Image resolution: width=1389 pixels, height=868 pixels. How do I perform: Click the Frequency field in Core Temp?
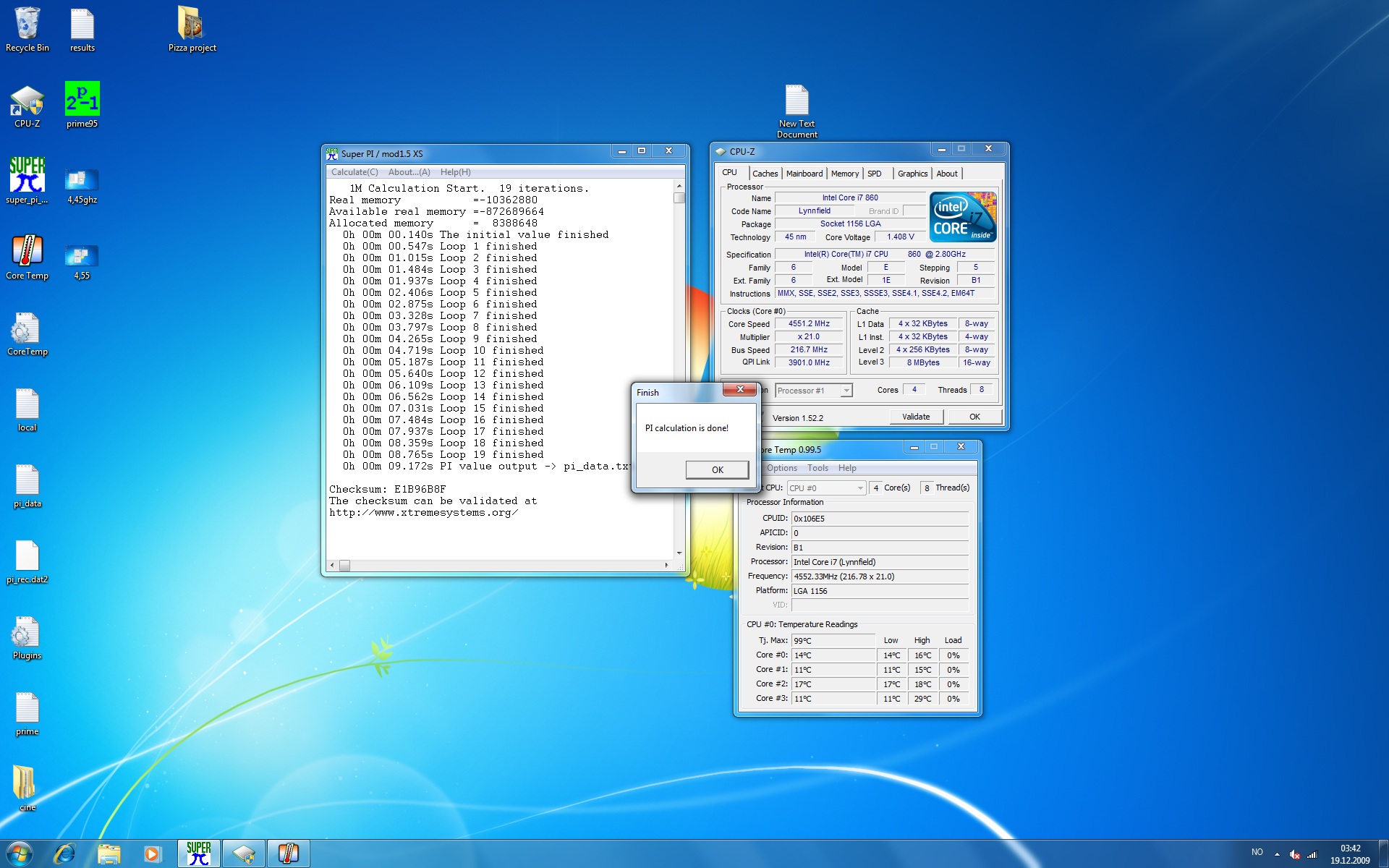tap(880, 576)
